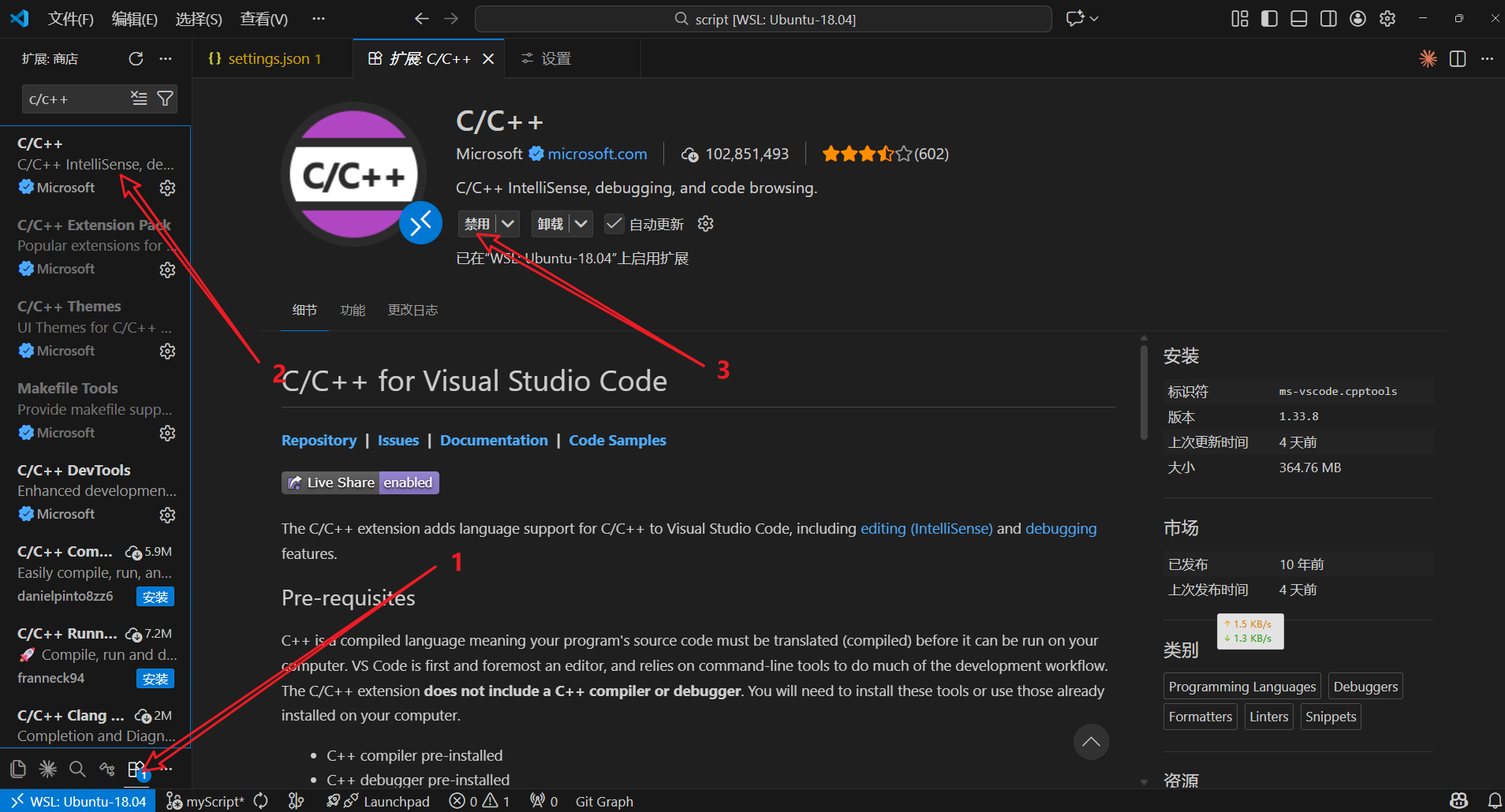Open the Search view in the activity bar
Screen dimensions: 1505x812
[x=77, y=769]
